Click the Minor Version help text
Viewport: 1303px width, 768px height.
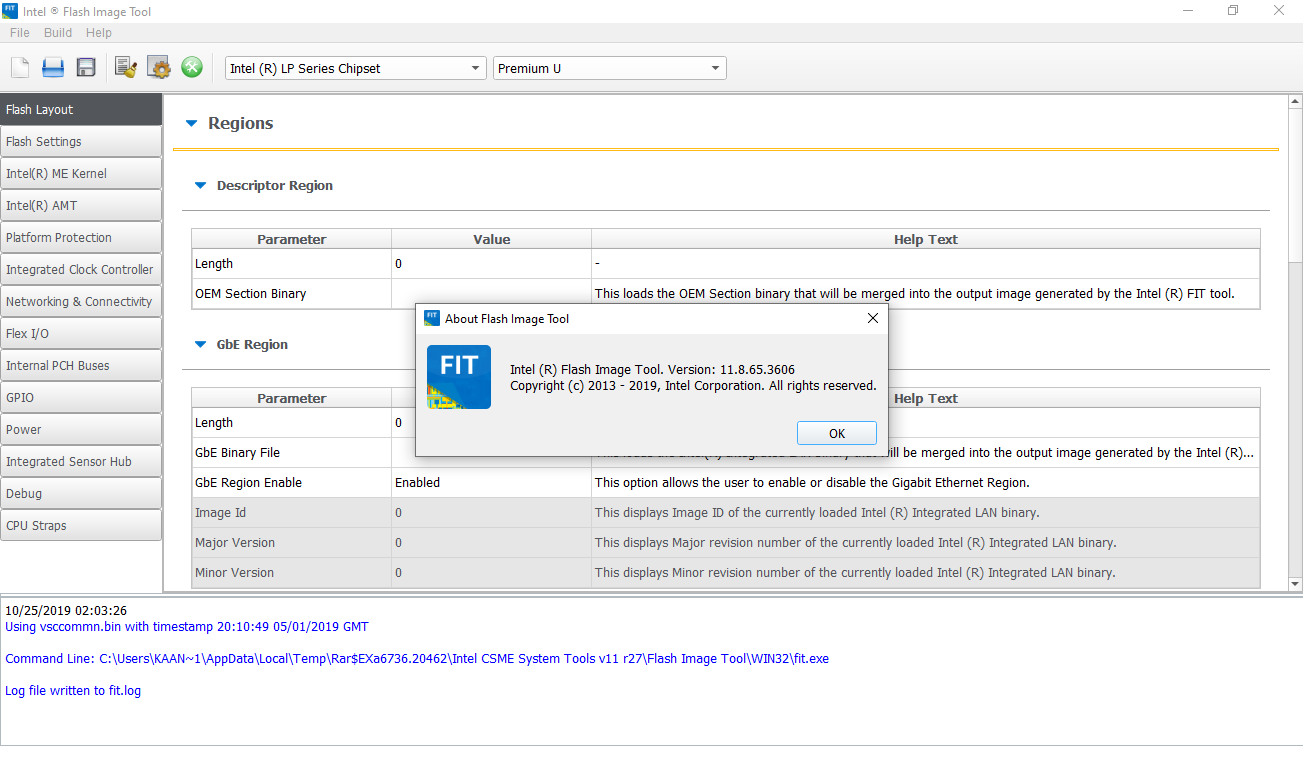[x=855, y=573]
